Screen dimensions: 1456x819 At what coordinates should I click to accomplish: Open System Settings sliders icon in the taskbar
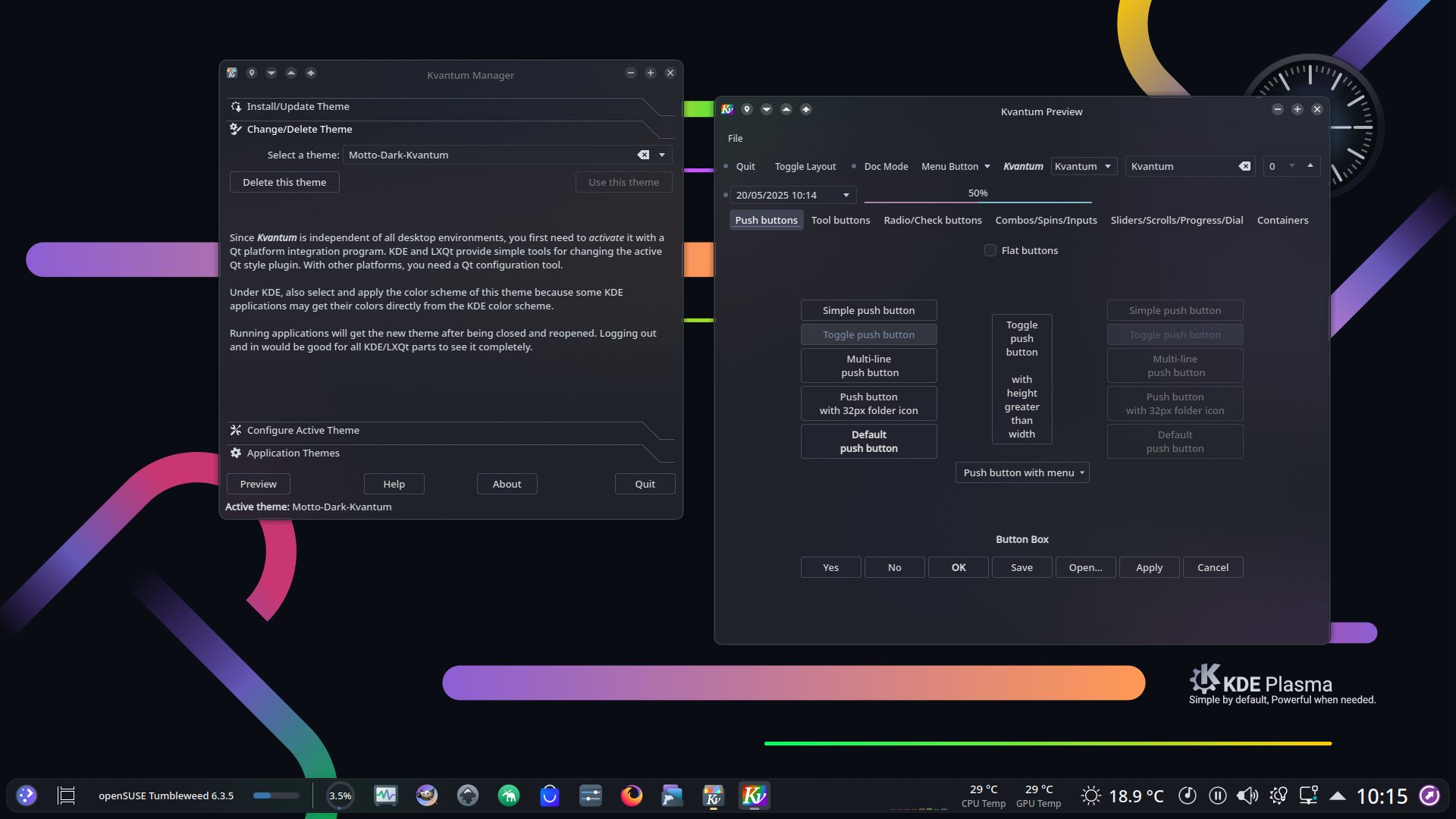coord(591,795)
